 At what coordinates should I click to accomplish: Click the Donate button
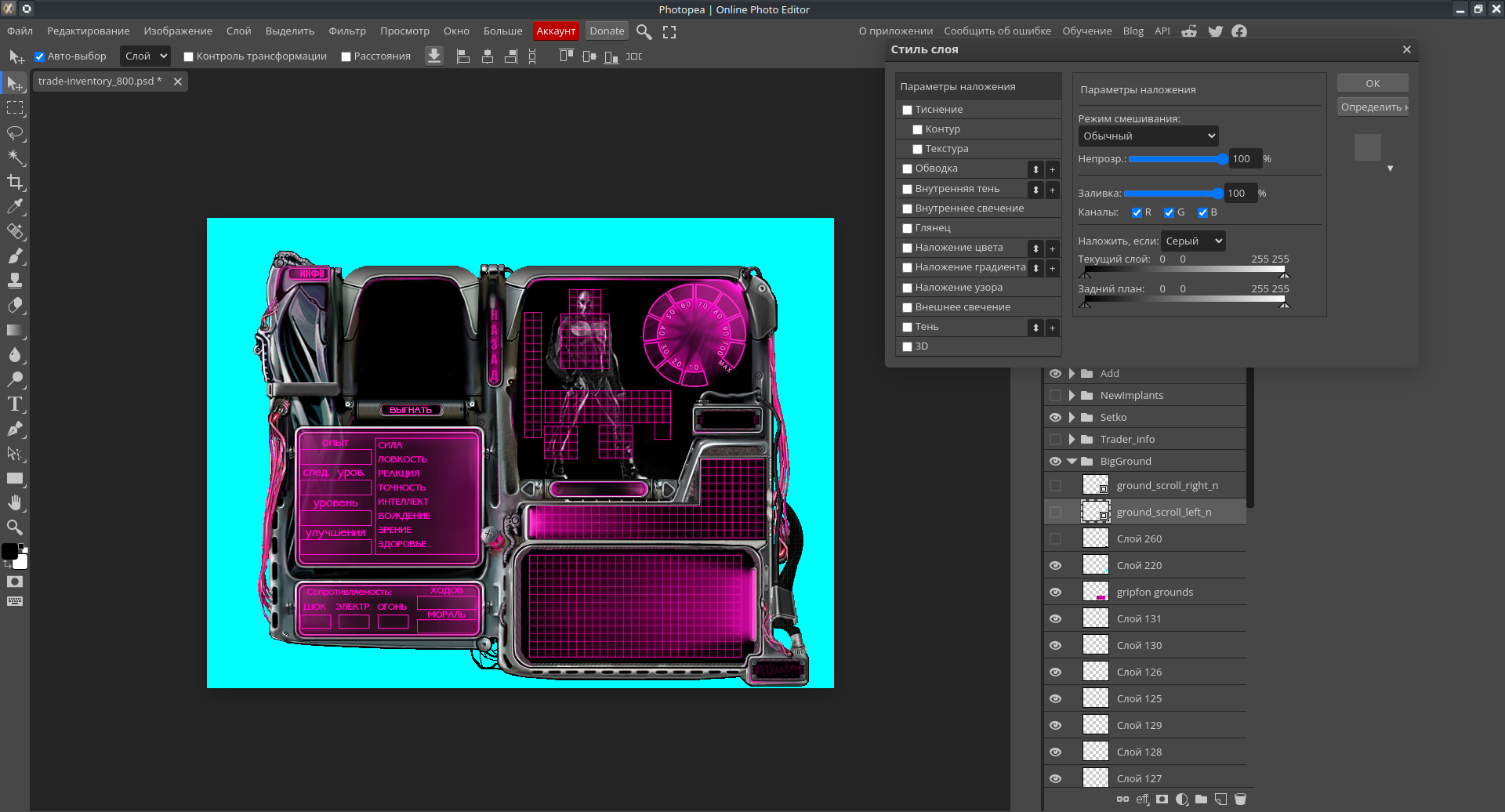coord(607,31)
